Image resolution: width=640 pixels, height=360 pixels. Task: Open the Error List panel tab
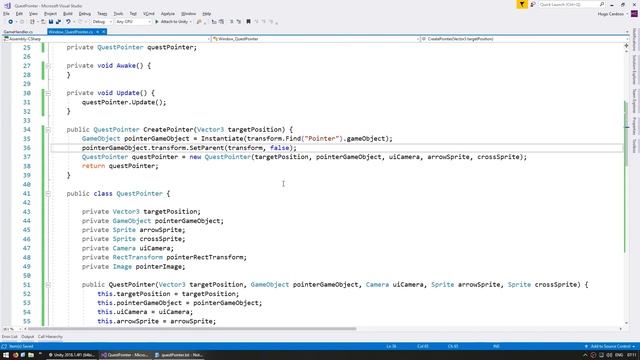10,337
